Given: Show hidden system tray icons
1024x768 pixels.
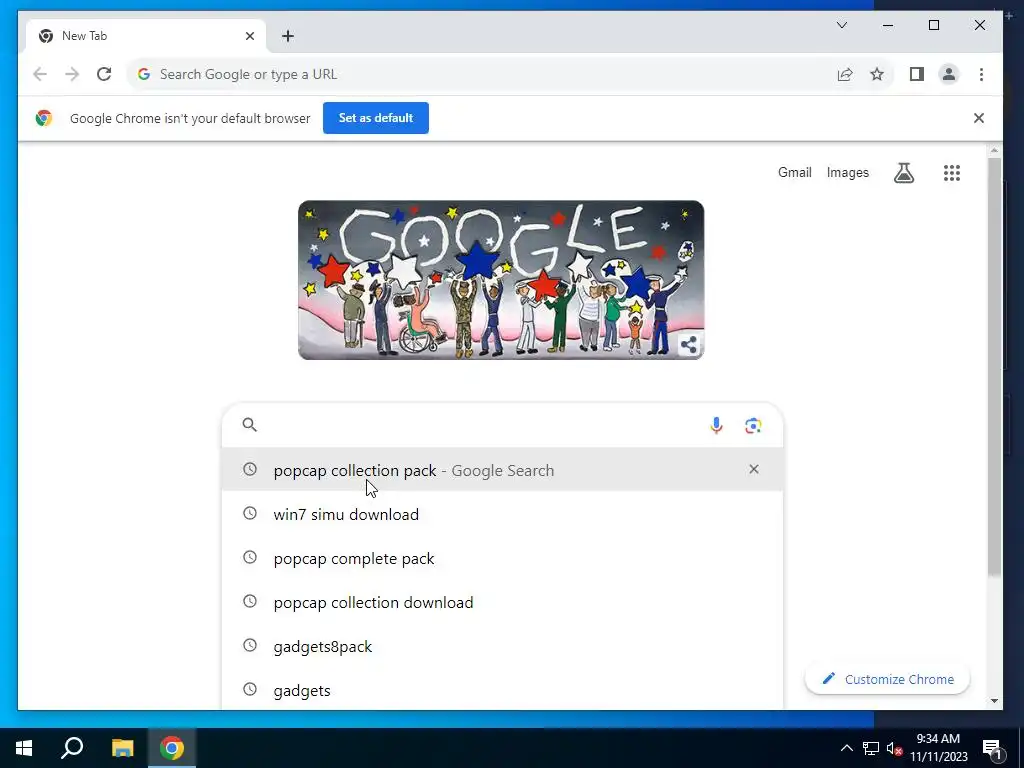Looking at the screenshot, I should pos(846,748).
